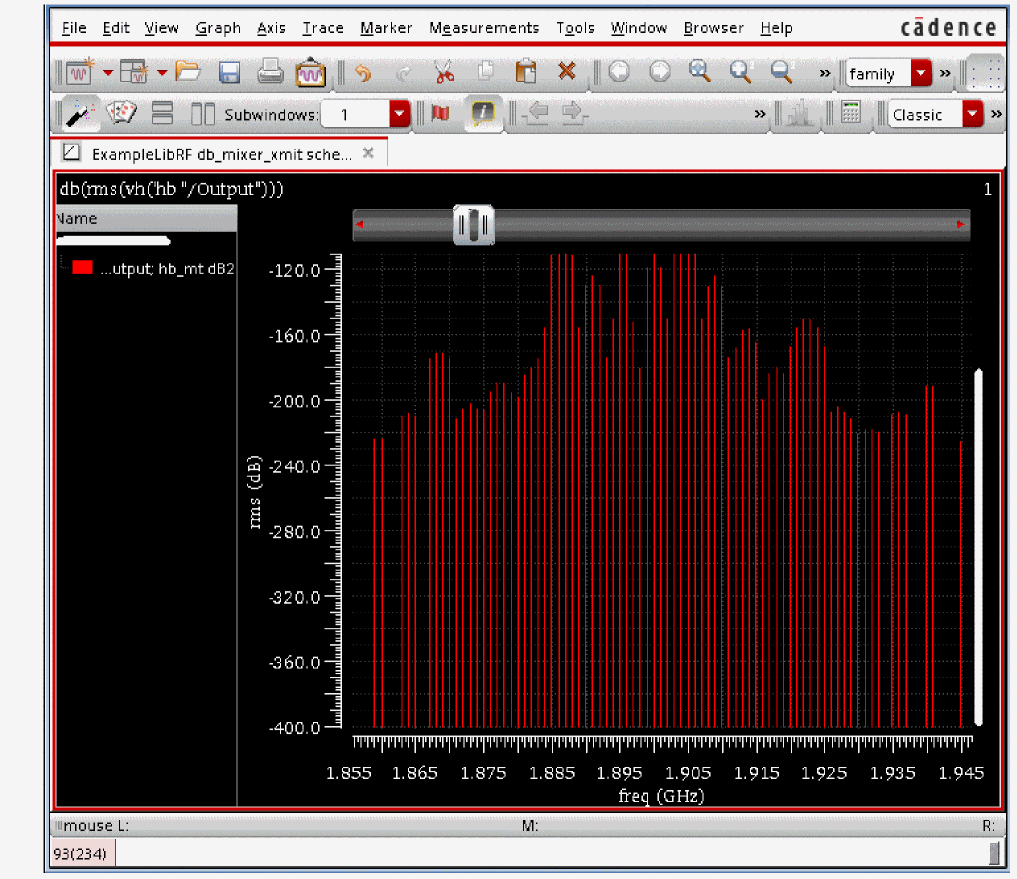Click the Open folder icon
The height and width of the screenshot is (879, 1017).
[188, 72]
